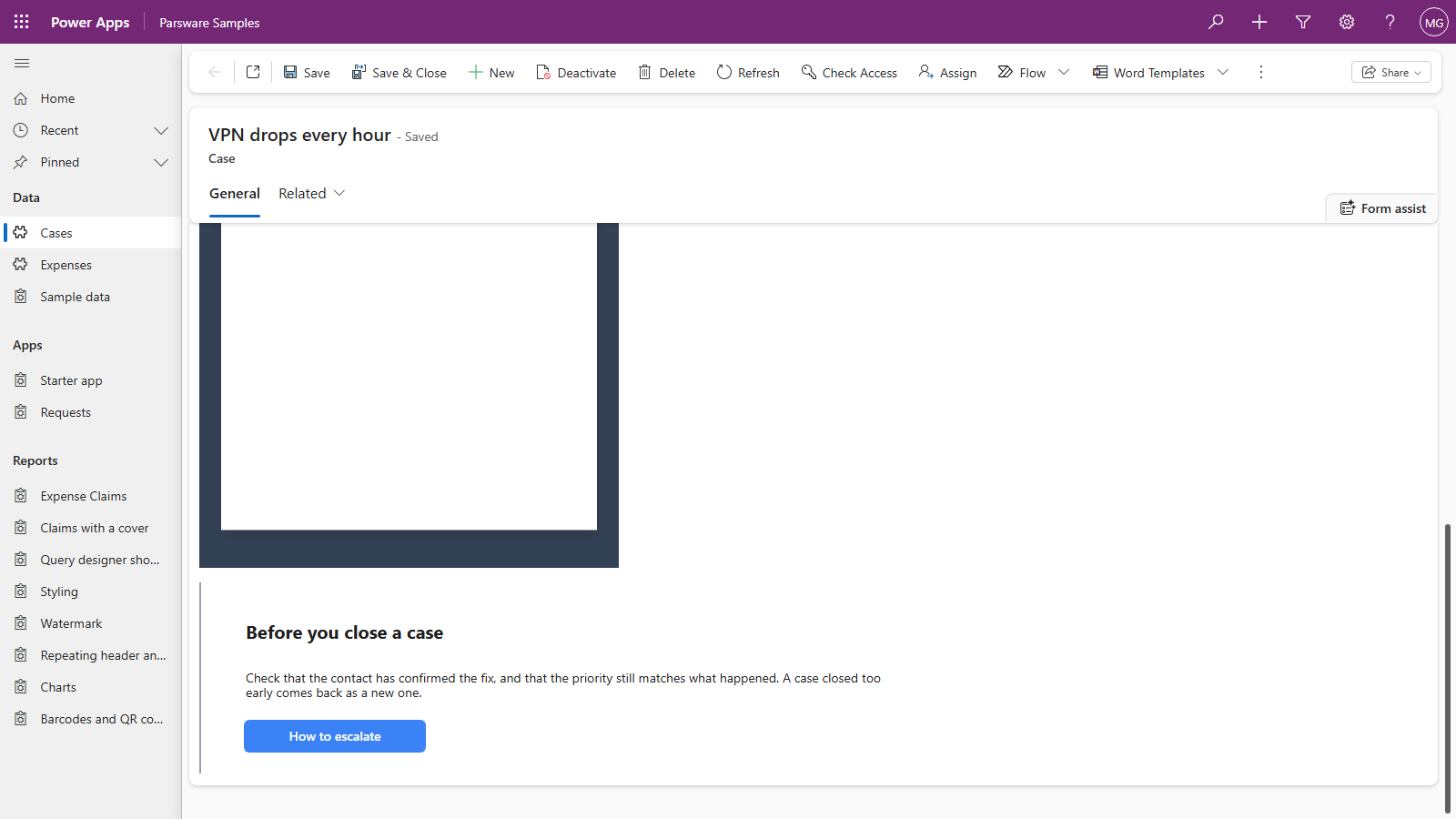Open the Related tab menu

[312, 193]
